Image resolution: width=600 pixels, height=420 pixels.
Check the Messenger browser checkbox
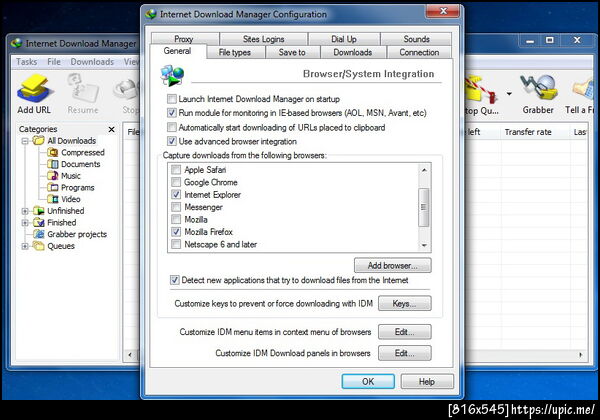[x=176, y=207]
